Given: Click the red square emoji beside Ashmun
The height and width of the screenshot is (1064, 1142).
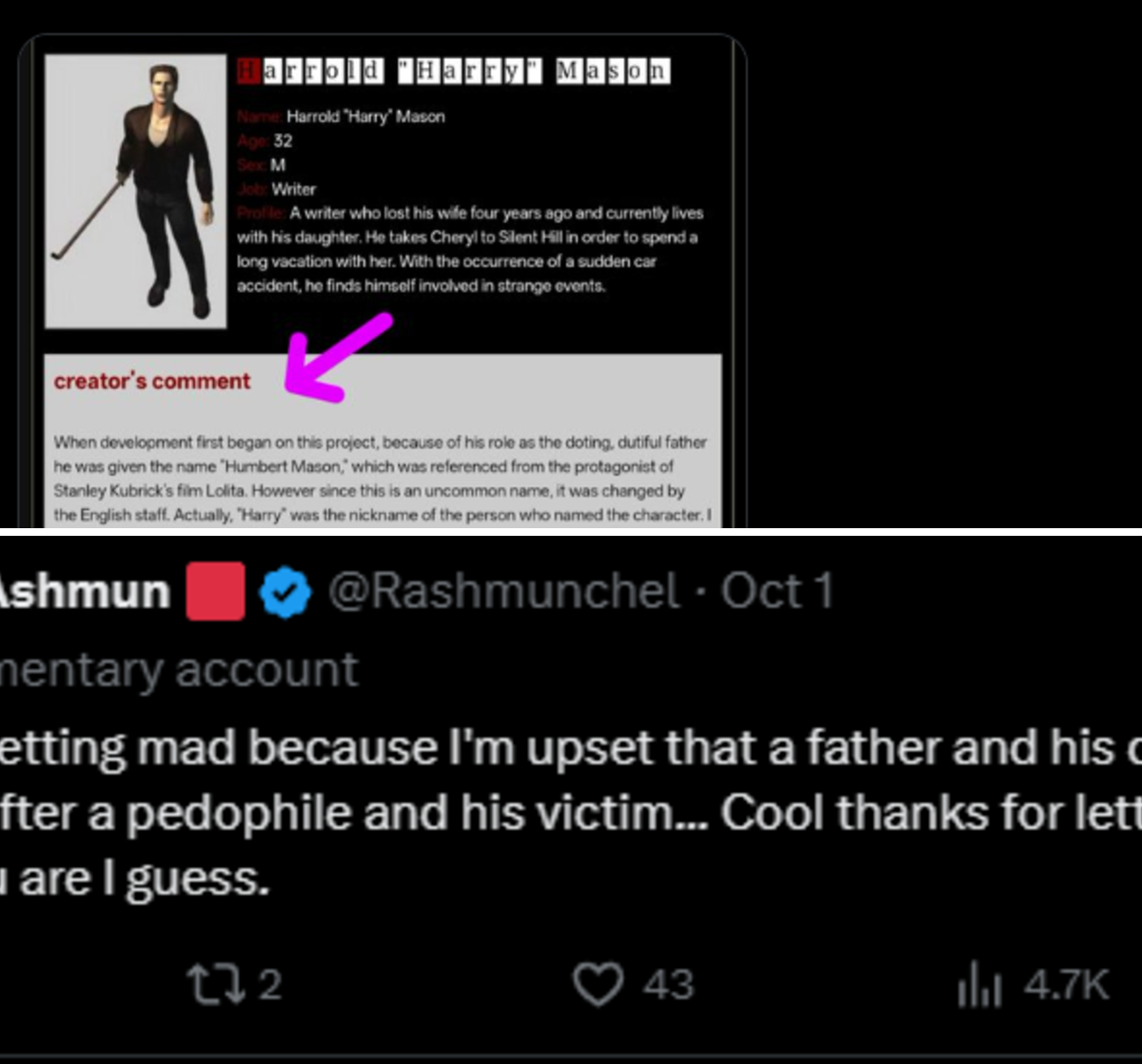Looking at the screenshot, I should tap(215, 592).
